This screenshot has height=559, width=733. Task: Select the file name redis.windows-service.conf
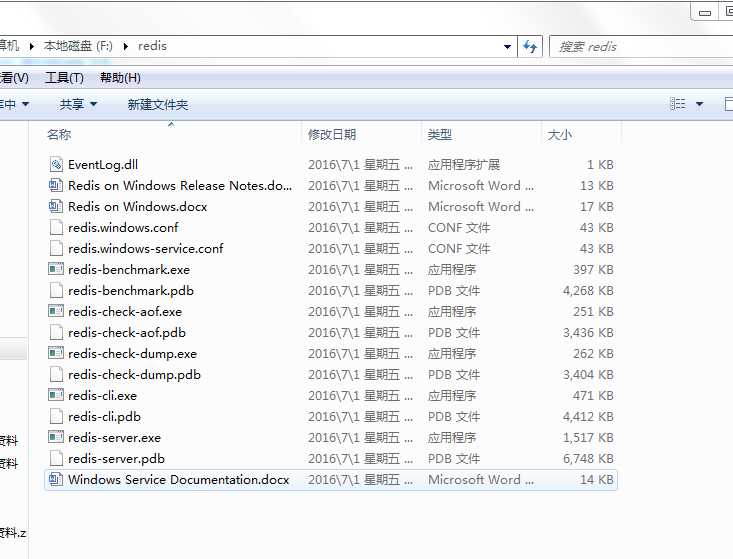[x=146, y=248]
